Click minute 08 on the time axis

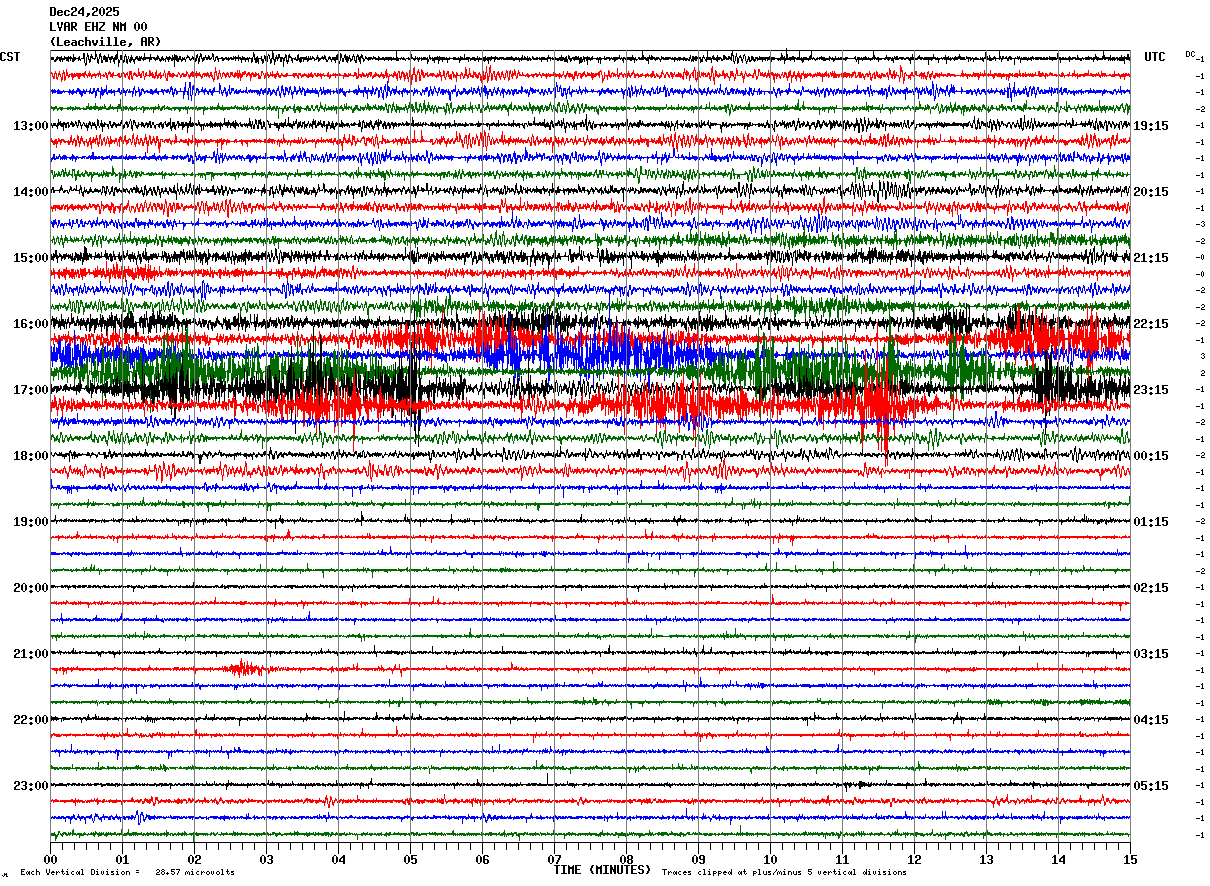626,859
